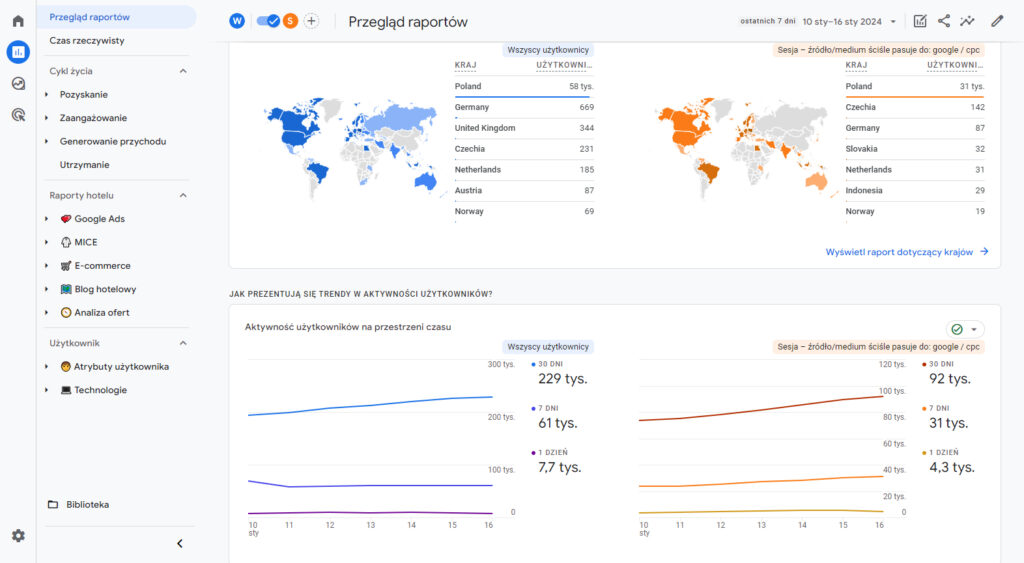The width and height of the screenshot is (1024, 563).
Task: Open the Explore icon in left rail
Action: 18,83
